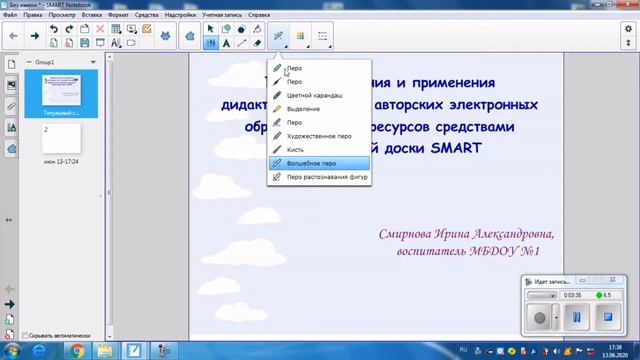Select the arrow pointer tool
This screenshot has height=360, width=640.
pyautogui.click(x=211, y=29)
